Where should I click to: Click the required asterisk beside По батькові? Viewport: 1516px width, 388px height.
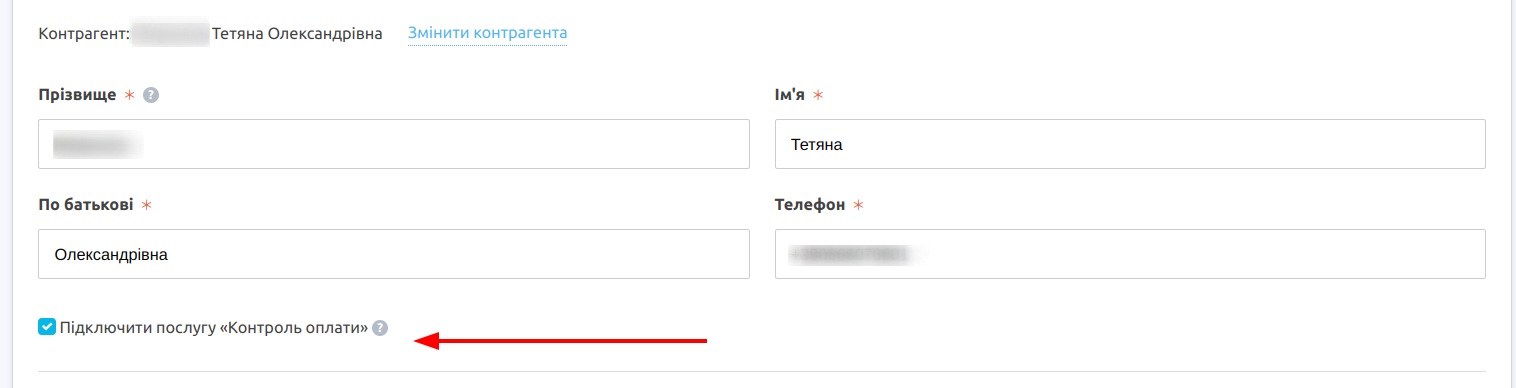[145, 205]
